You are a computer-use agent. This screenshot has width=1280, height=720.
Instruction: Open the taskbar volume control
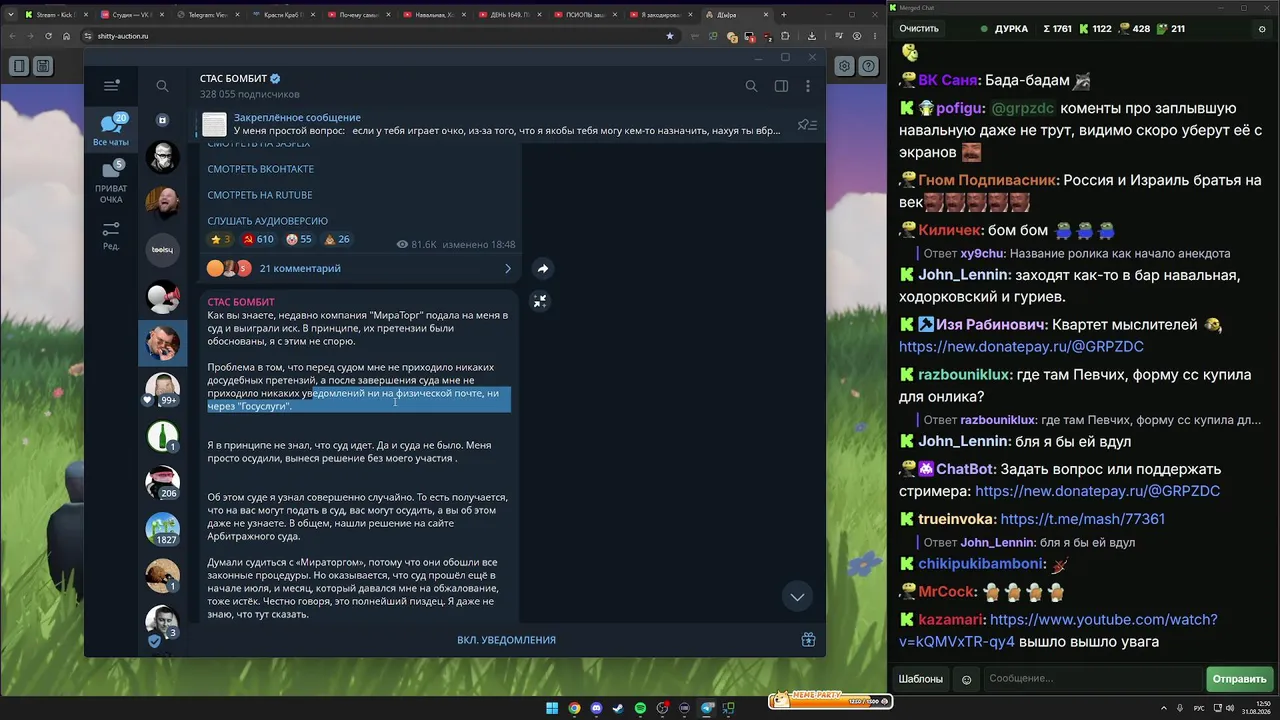tap(1229, 708)
